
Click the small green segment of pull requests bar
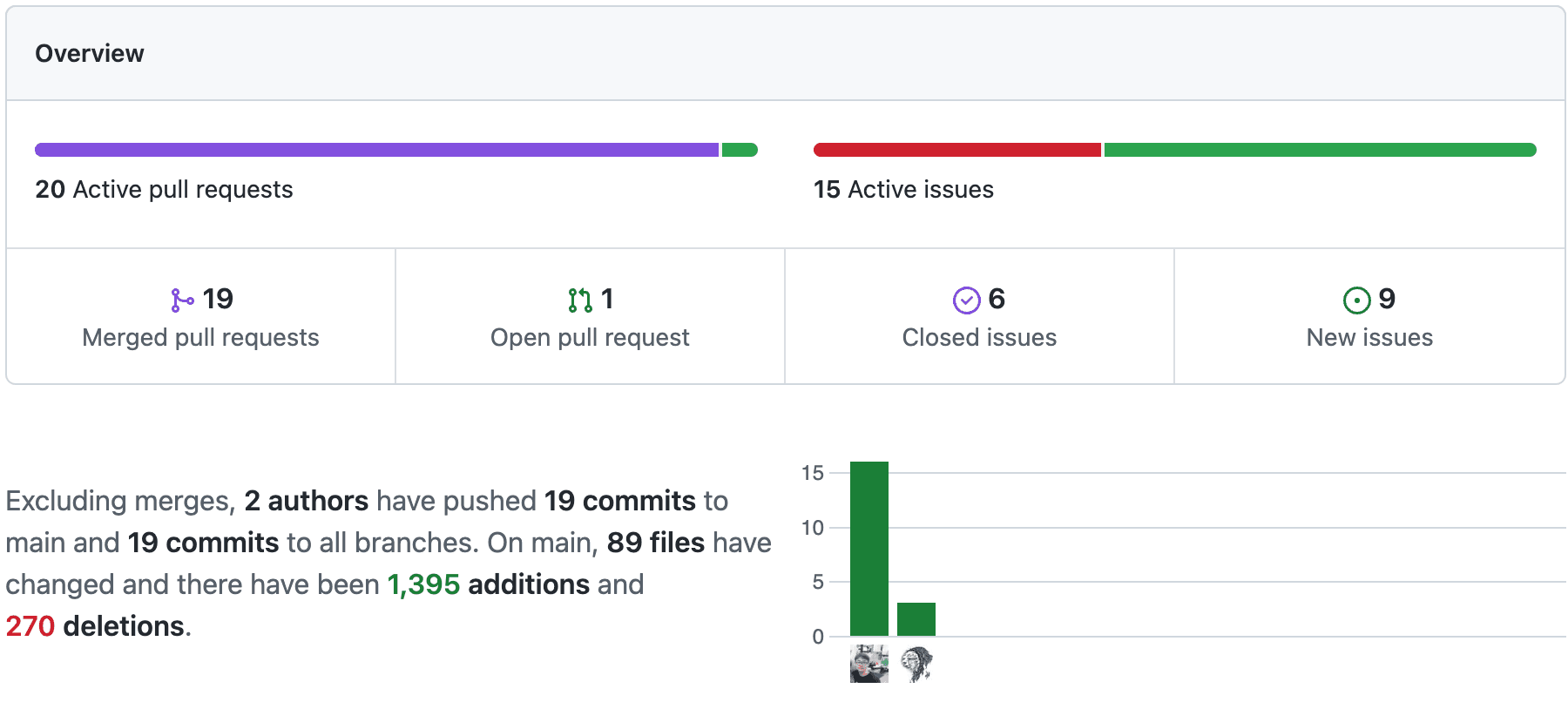tap(740, 150)
